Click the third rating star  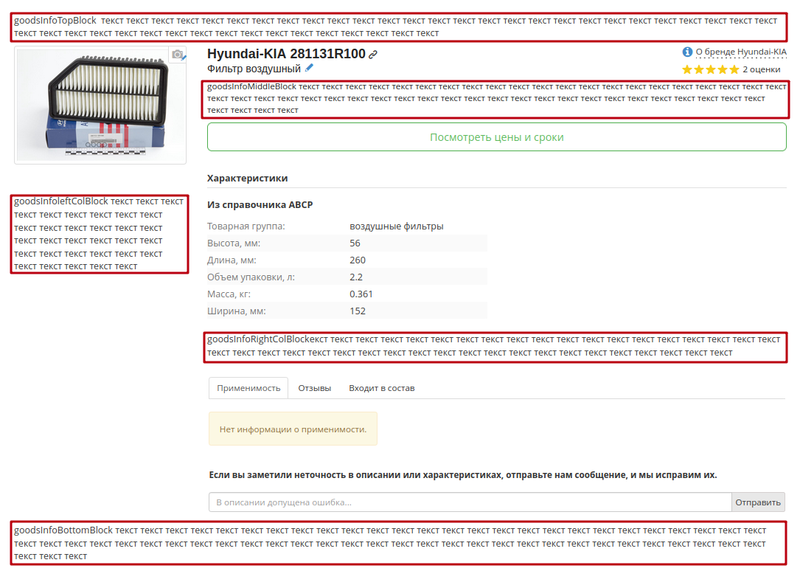pyautogui.click(x=710, y=70)
